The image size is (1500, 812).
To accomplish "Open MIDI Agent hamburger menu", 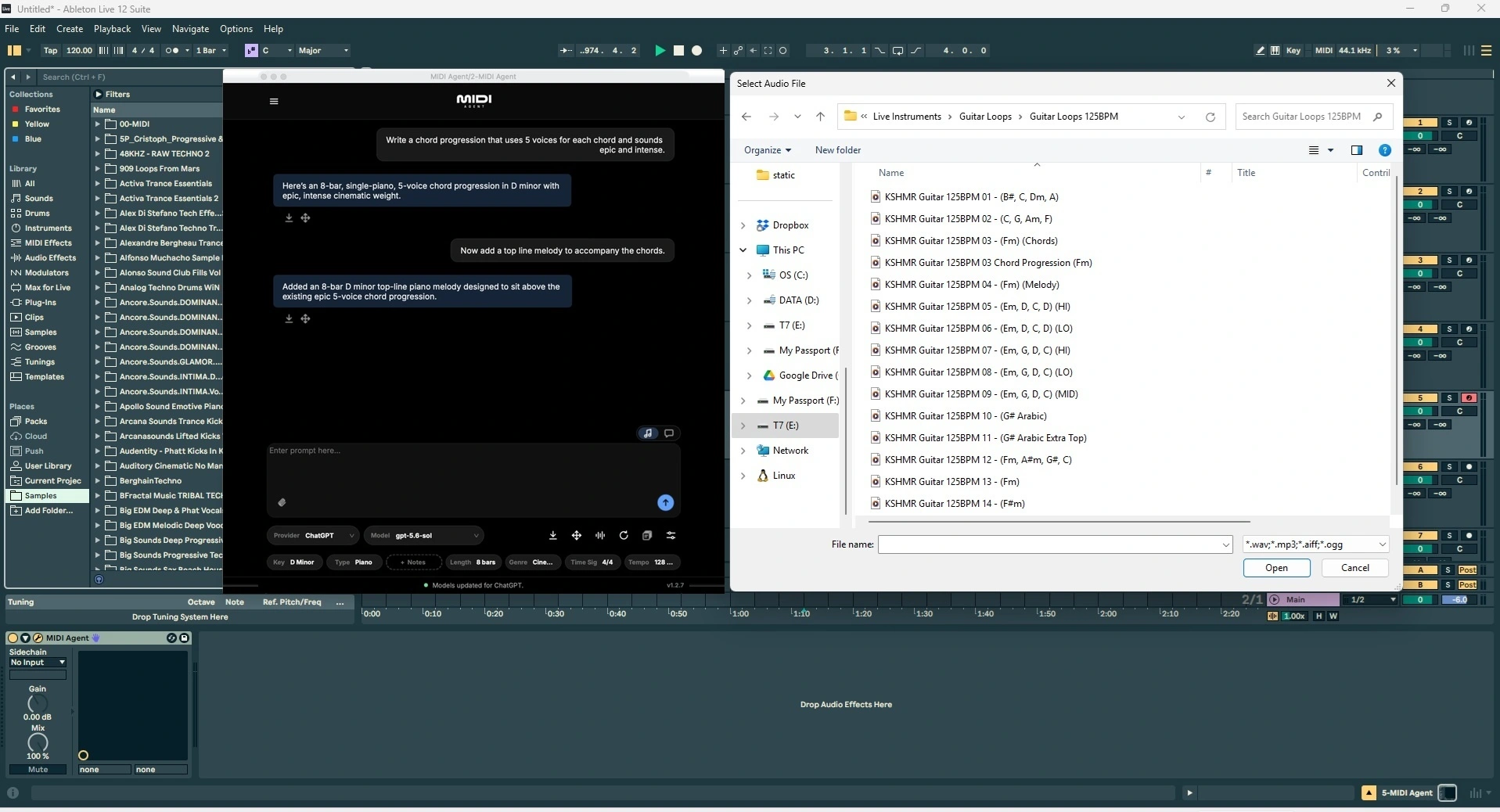I will coord(274,101).
